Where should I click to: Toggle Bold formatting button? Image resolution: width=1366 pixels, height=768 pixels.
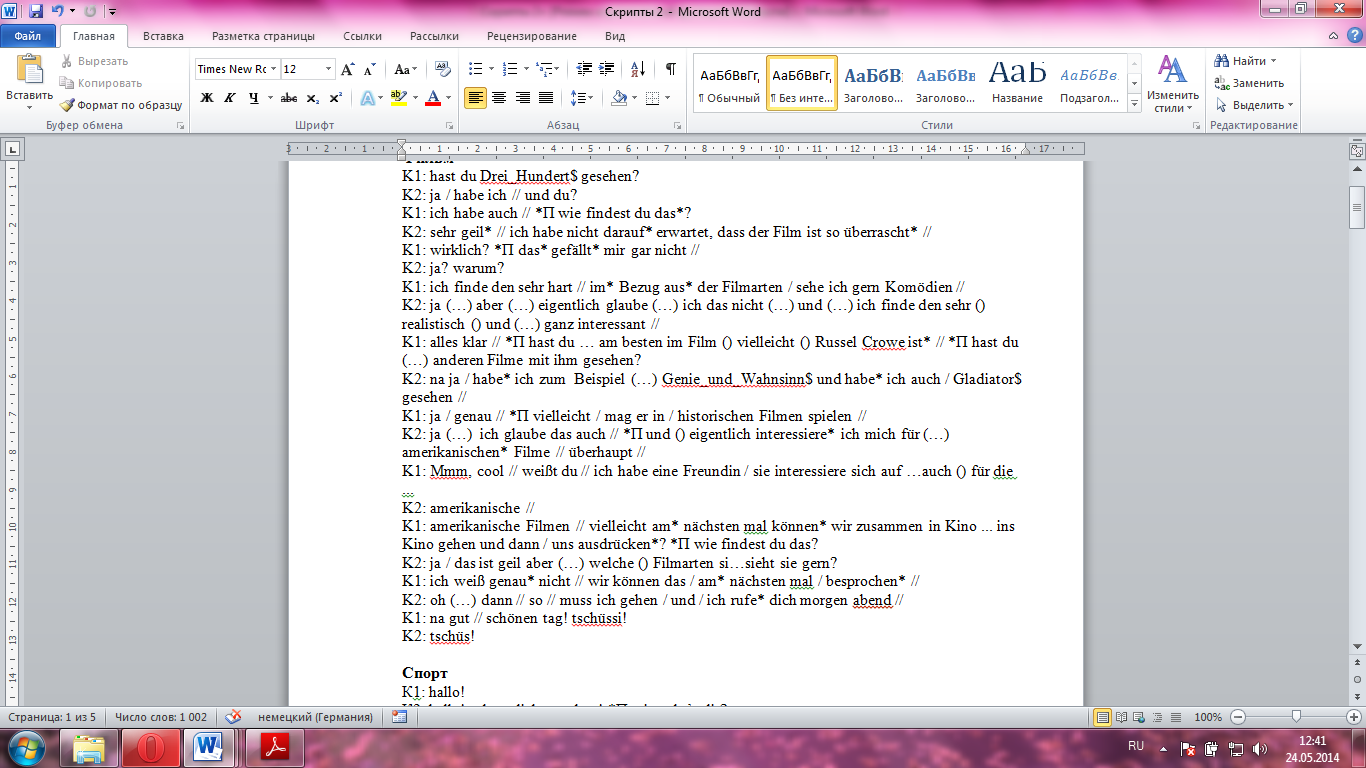click(207, 98)
